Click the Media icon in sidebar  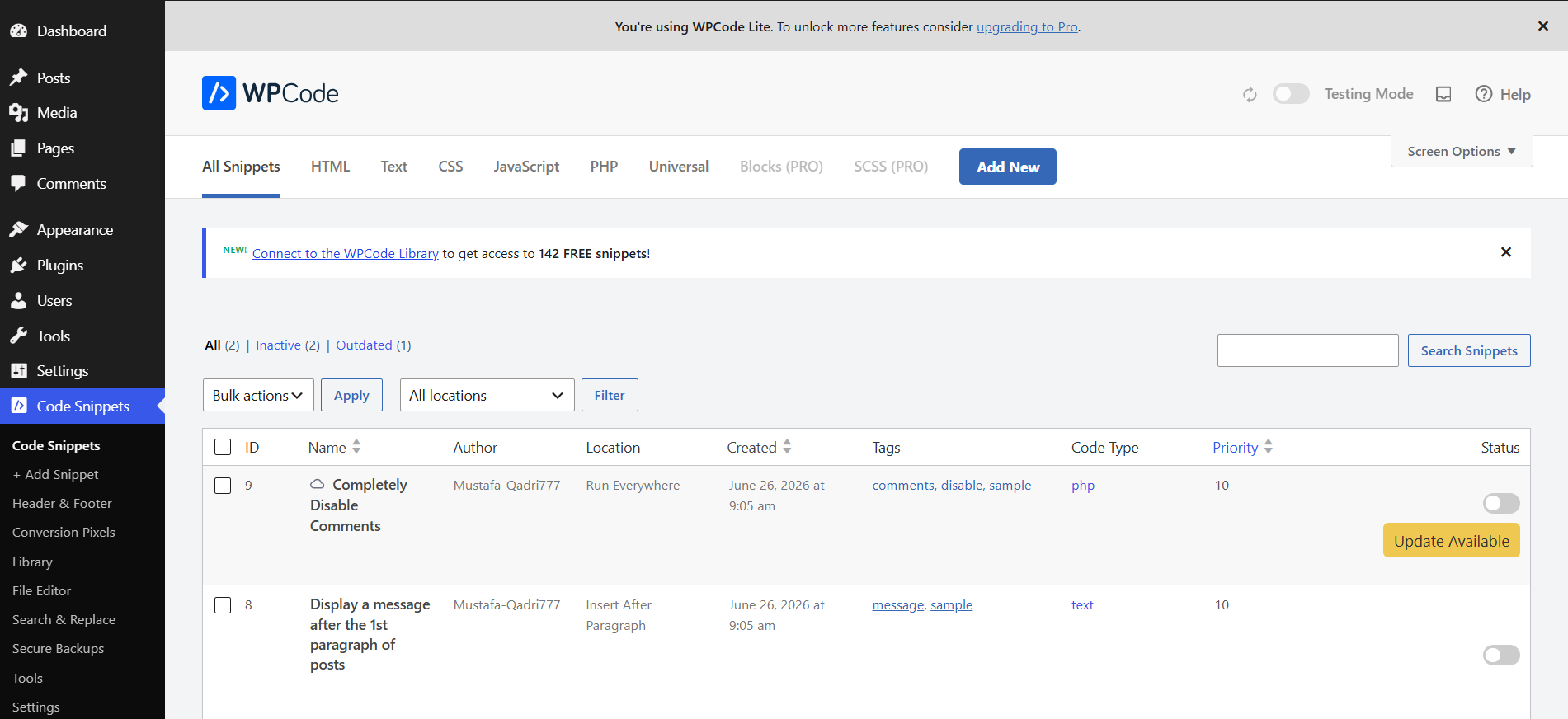[x=19, y=113]
